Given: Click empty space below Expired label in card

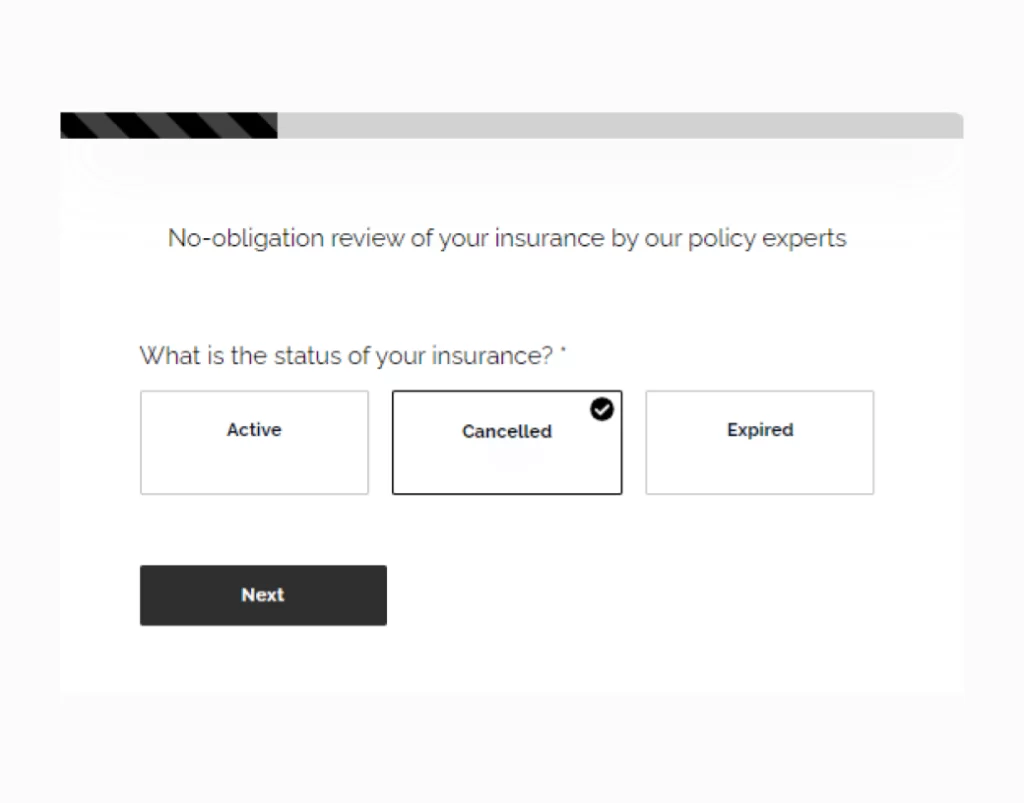Looking at the screenshot, I should coord(759,470).
